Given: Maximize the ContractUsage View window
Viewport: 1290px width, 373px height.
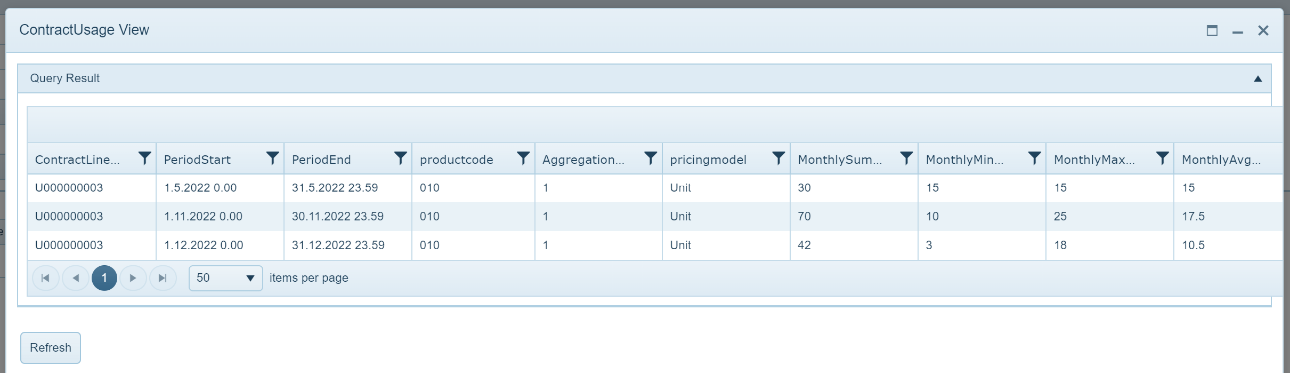Looking at the screenshot, I should coord(1212,31).
